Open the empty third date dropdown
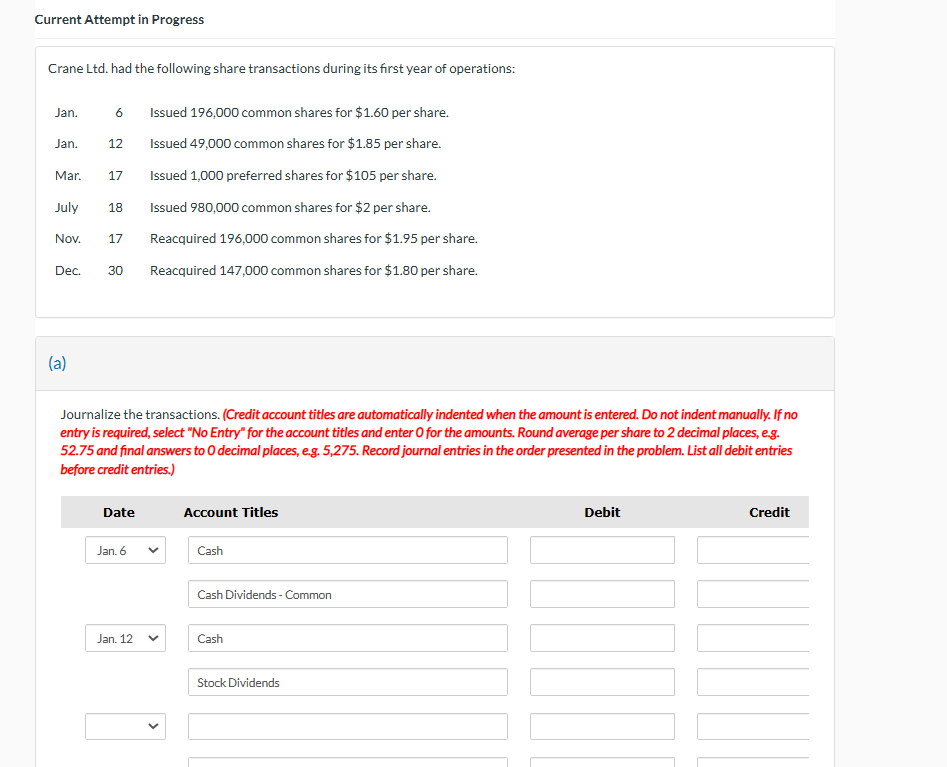 (x=124, y=726)
